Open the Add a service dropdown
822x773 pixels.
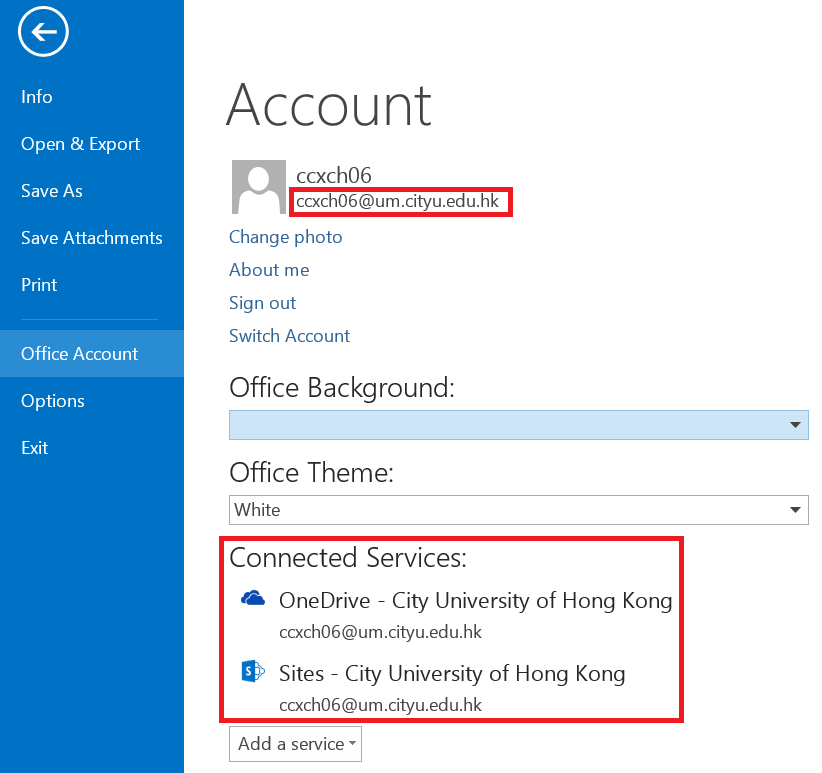pyautogui.click(x=295, y=744)
